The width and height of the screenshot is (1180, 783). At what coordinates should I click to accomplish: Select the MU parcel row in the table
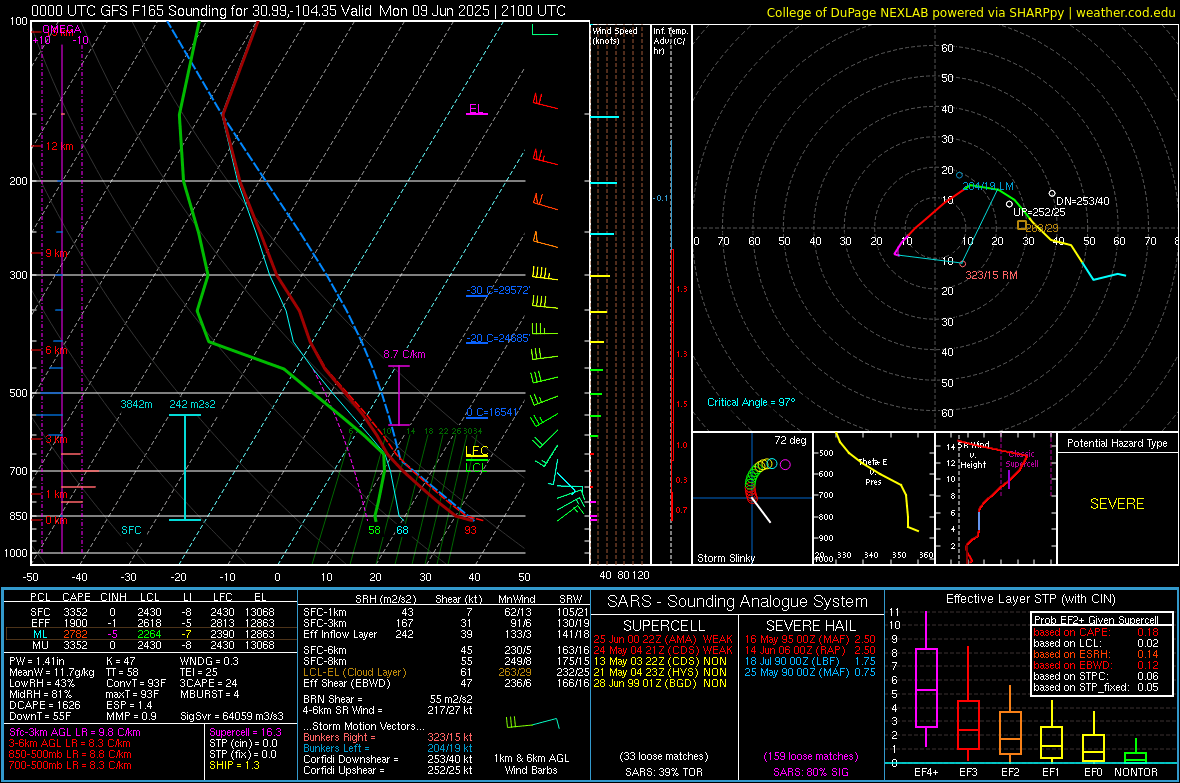point(151,644)
